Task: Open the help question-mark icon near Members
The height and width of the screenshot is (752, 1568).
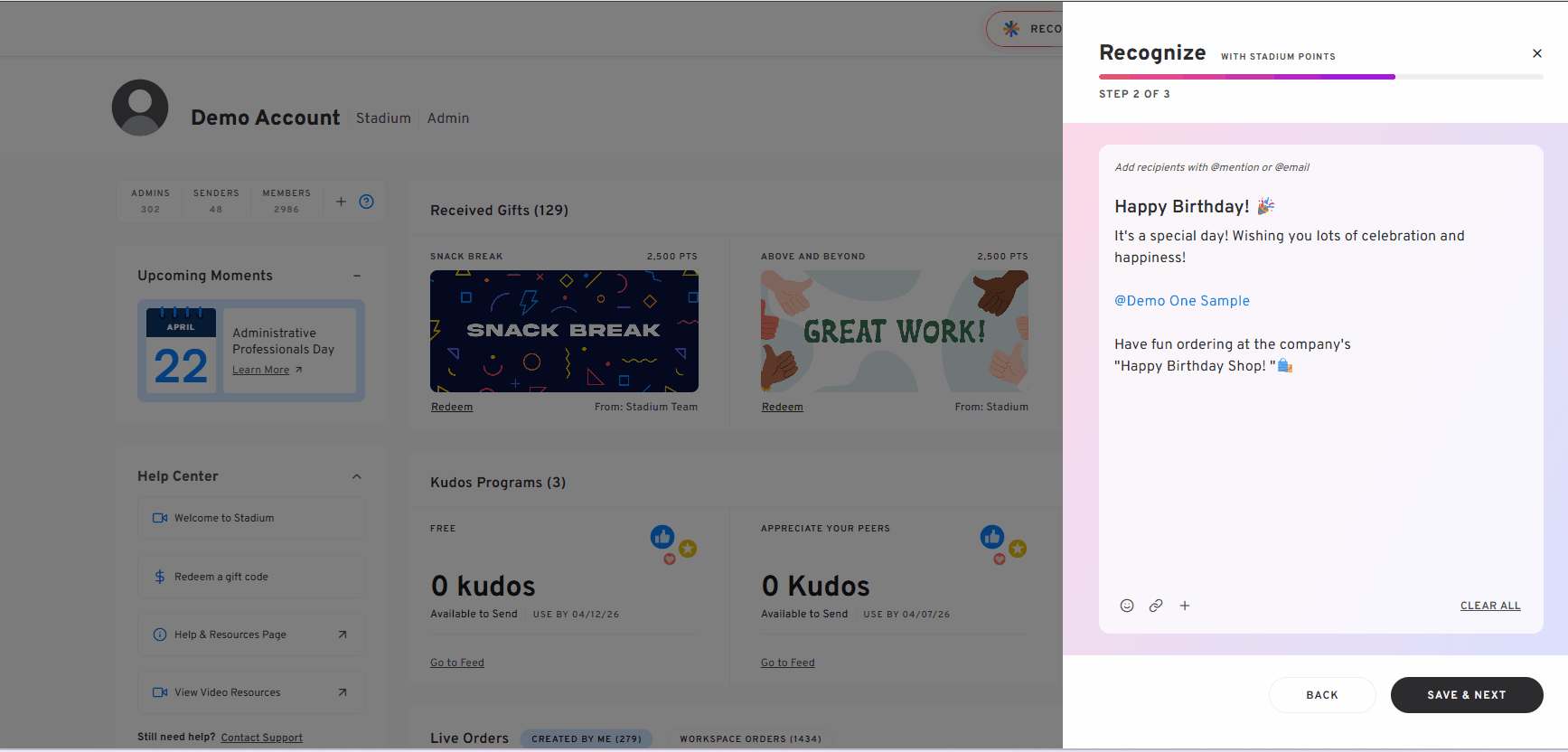Action: (x=366, y=202)
